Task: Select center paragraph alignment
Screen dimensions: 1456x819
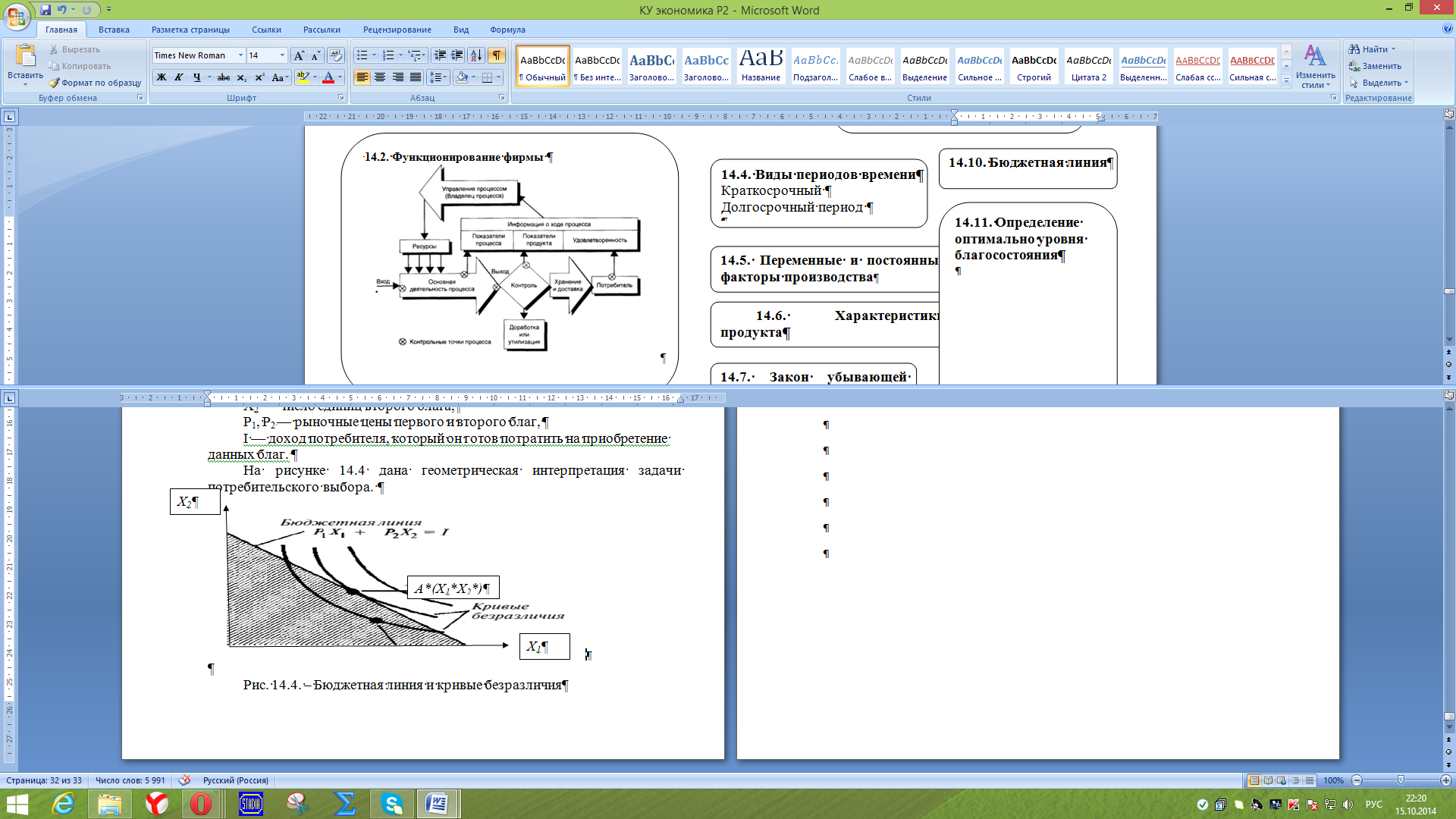Action: click(x=380, y=77)
